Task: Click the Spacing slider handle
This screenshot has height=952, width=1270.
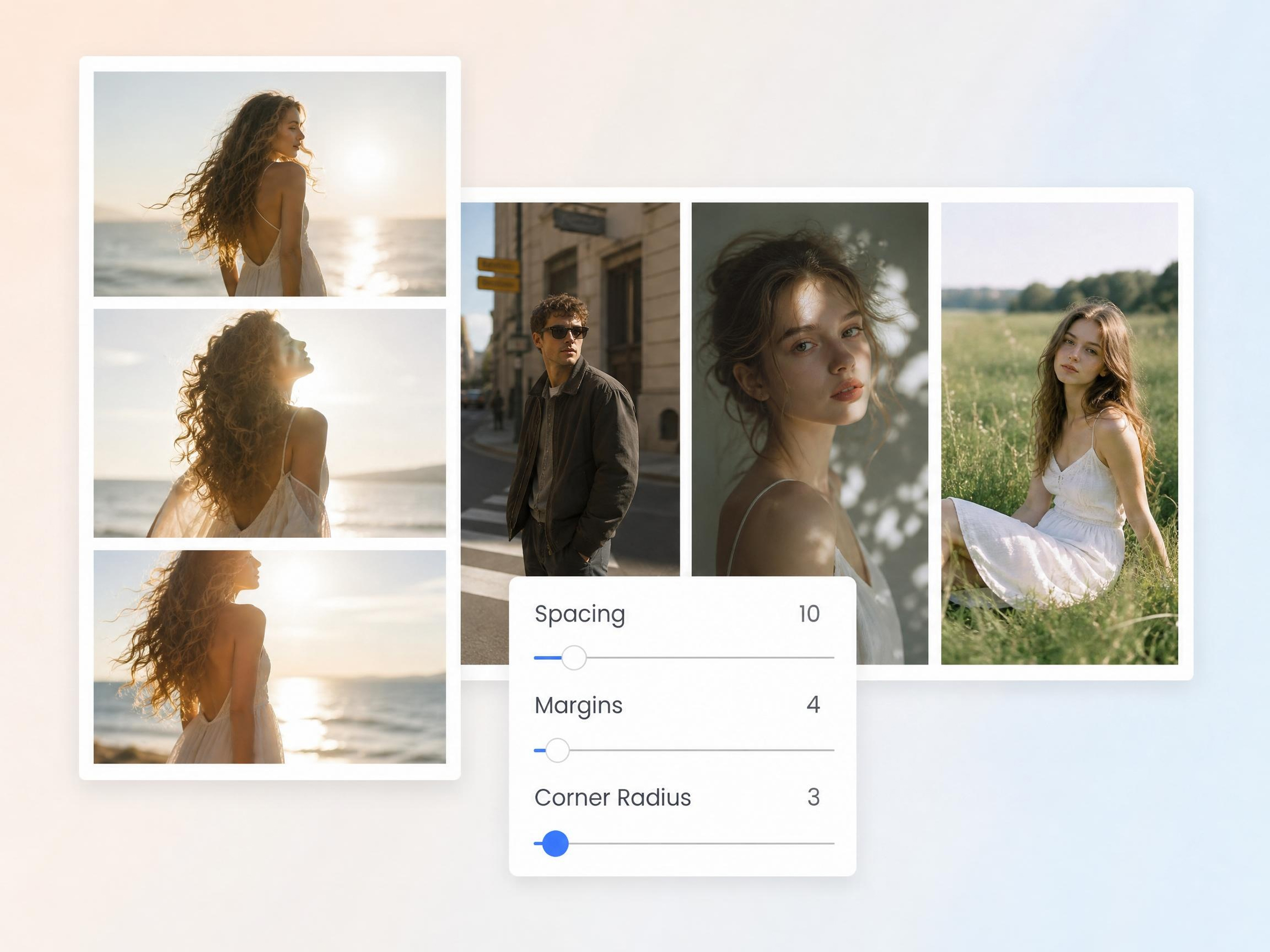Action: pyautogui.click(x=574, y=658)
